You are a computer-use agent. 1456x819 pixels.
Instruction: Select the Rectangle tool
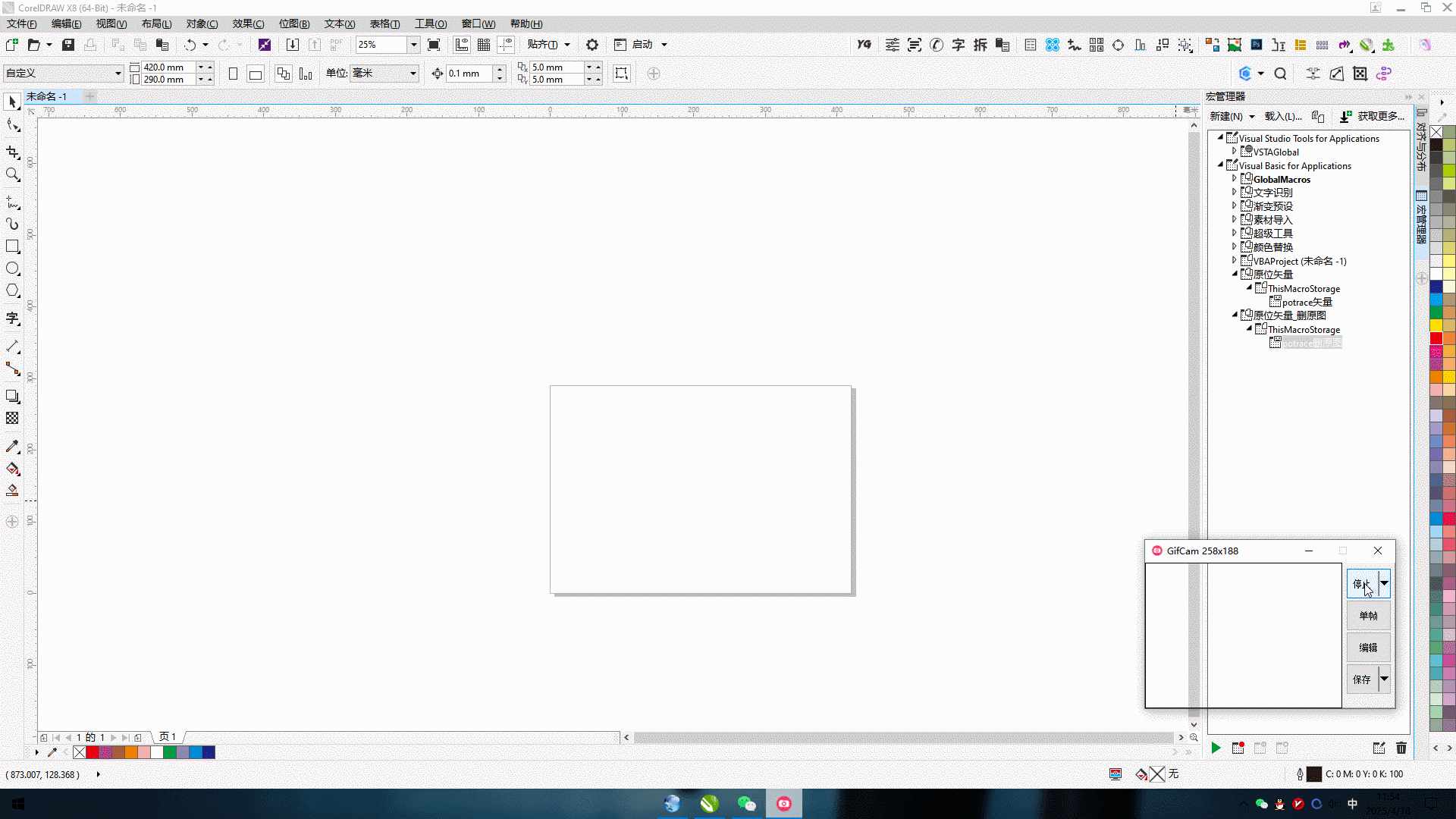coord(12,246)
